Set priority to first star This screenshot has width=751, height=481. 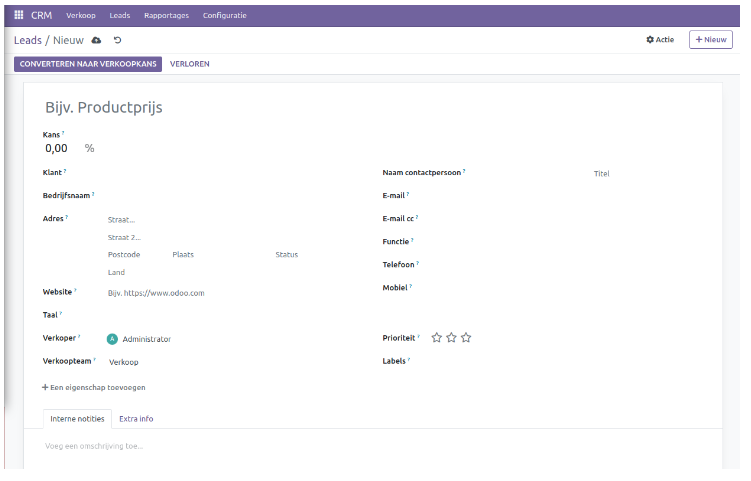pyautogui.click(x=437, y=338)
